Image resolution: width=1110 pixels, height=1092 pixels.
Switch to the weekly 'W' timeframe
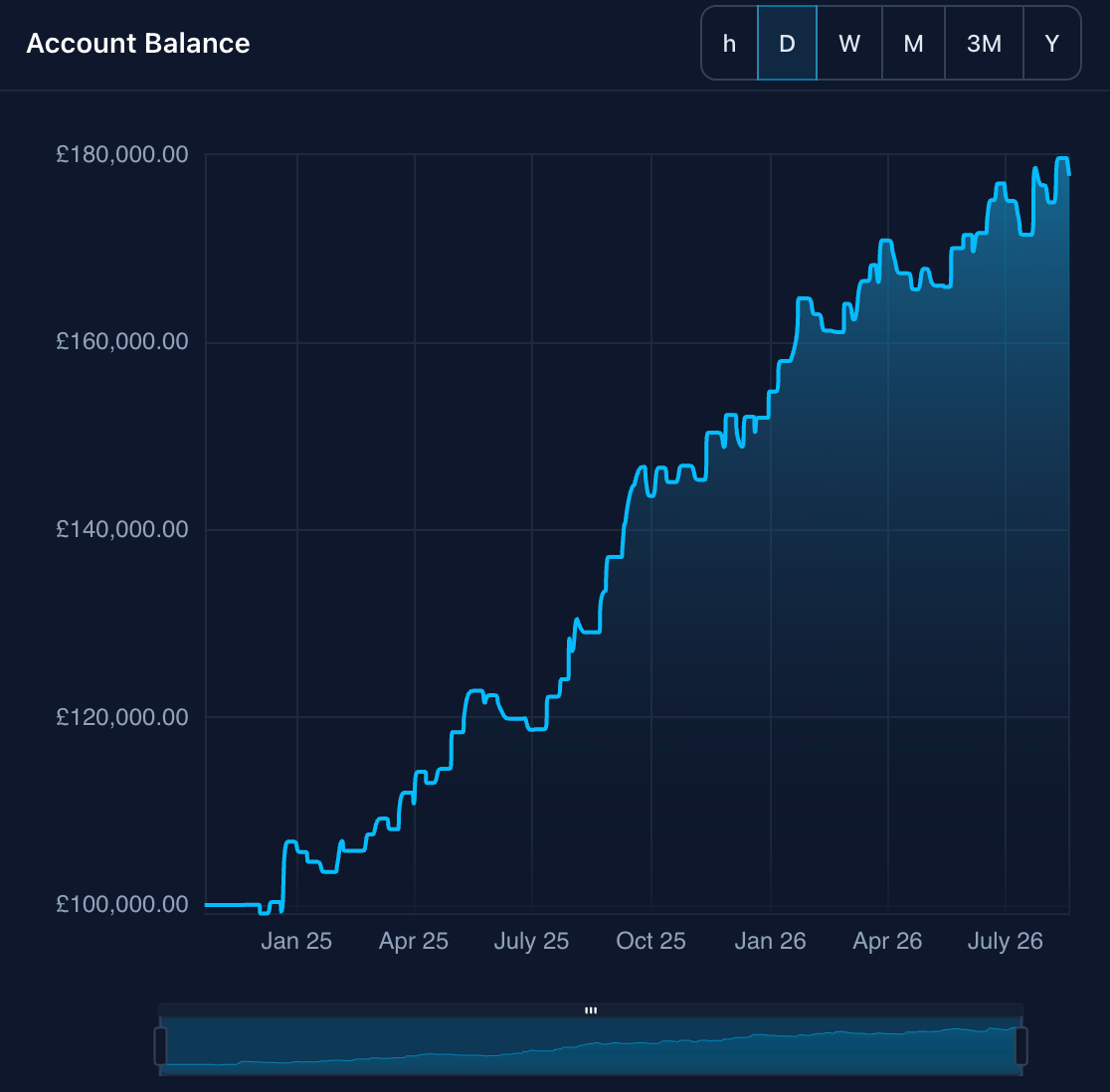pyautogui.click(x=849, y=43)
